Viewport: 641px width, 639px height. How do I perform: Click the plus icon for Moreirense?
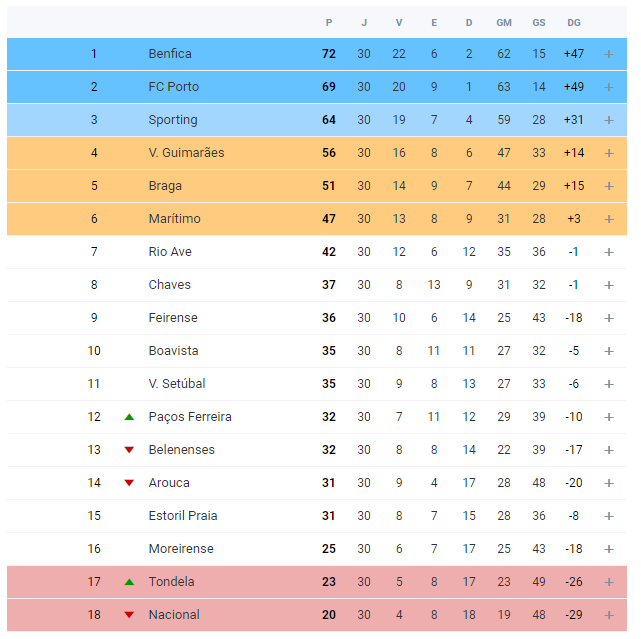click(609, 549)
